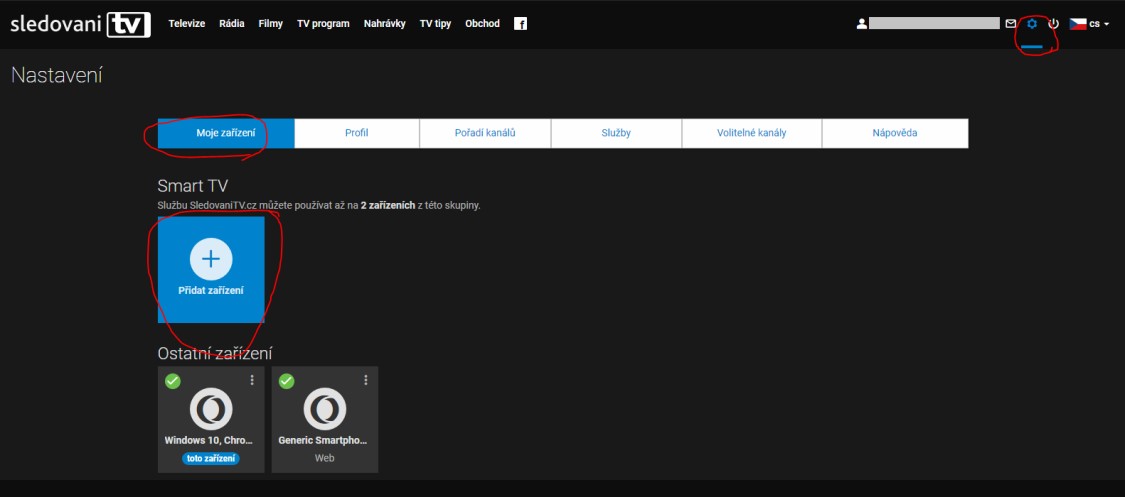The width and height of the screenshot is (1125, 497).
Task: Click the 'toto zařízení' badge
Action: coord(211,458)
